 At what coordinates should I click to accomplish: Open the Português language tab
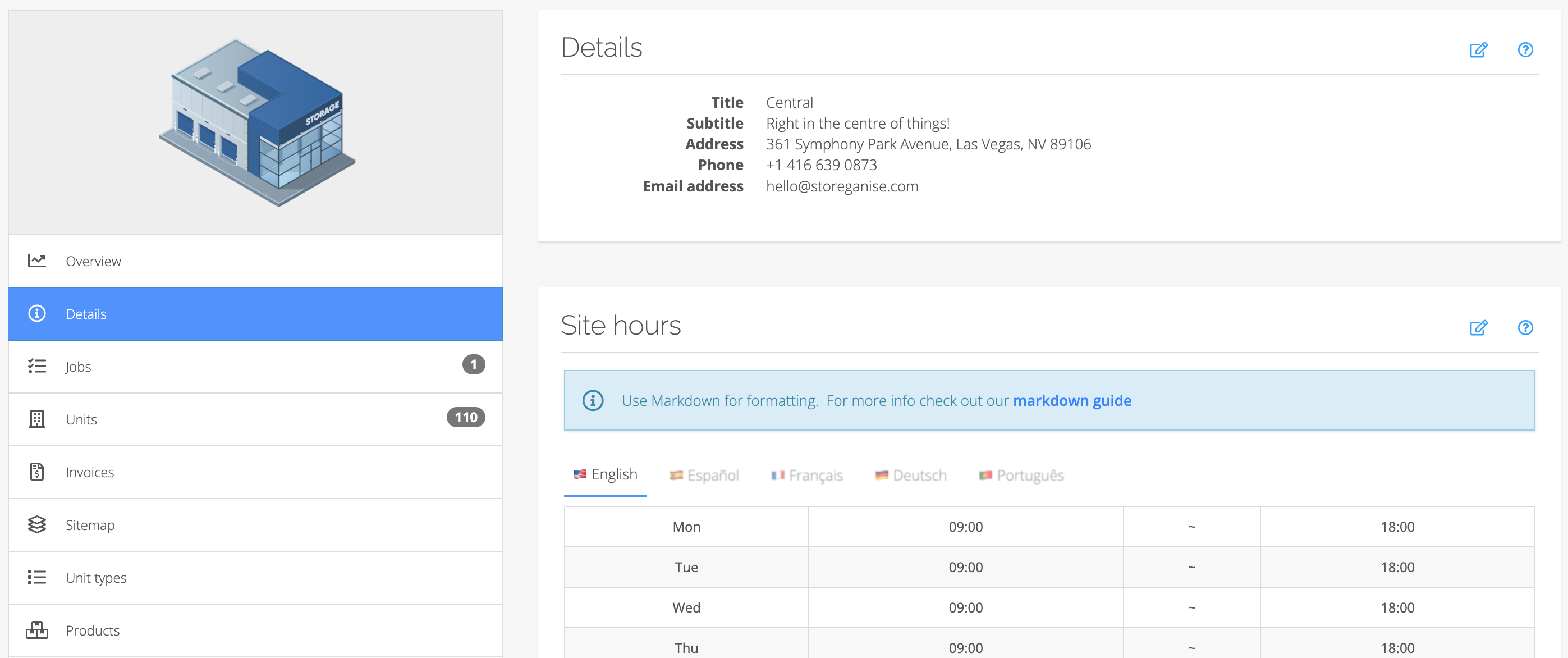tap(1021, 476)
